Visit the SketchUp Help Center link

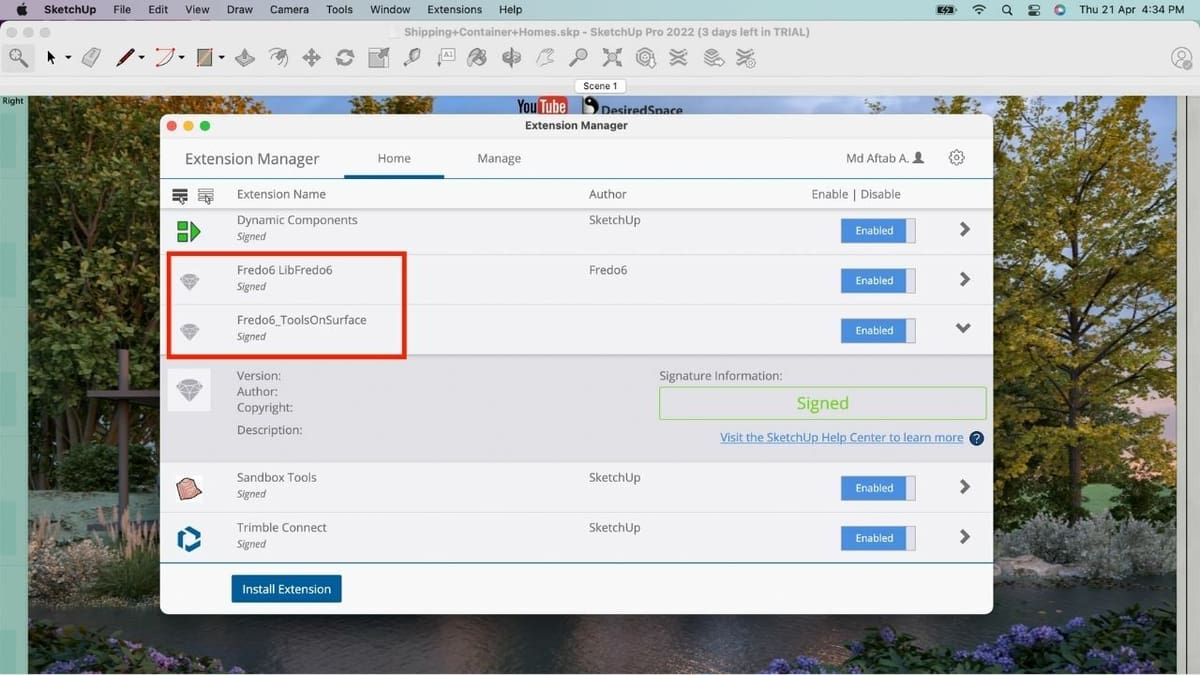[842, 438]
